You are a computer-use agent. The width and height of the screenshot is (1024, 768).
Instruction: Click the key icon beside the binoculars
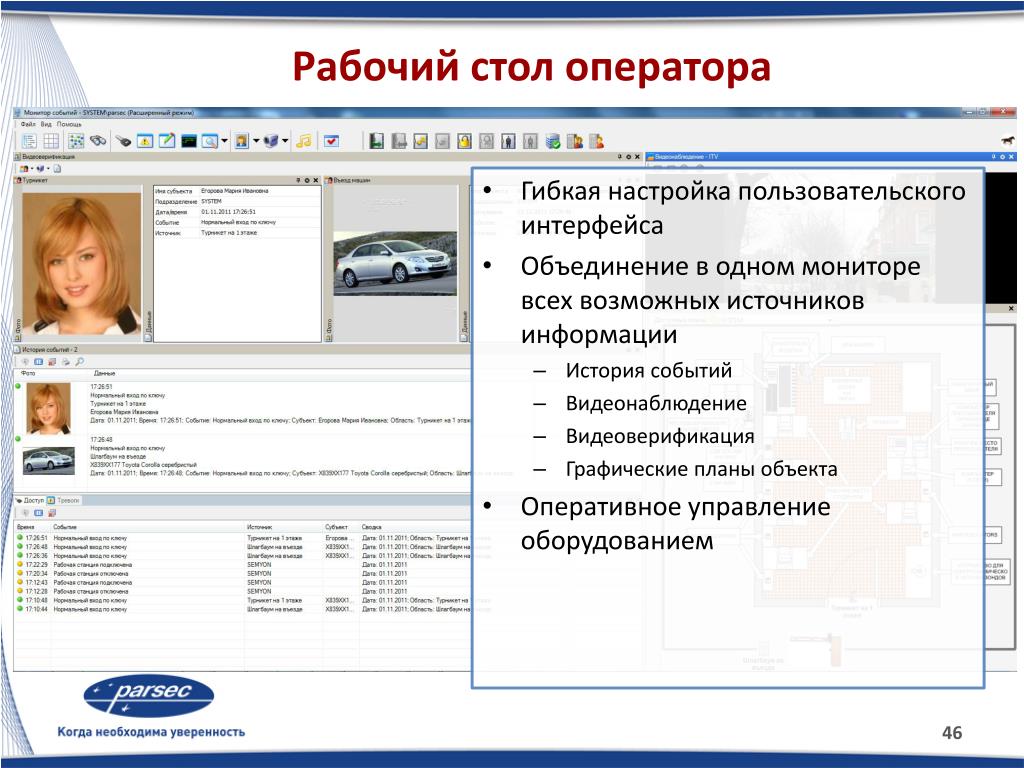pyautogui.click(x=123, y=140)
